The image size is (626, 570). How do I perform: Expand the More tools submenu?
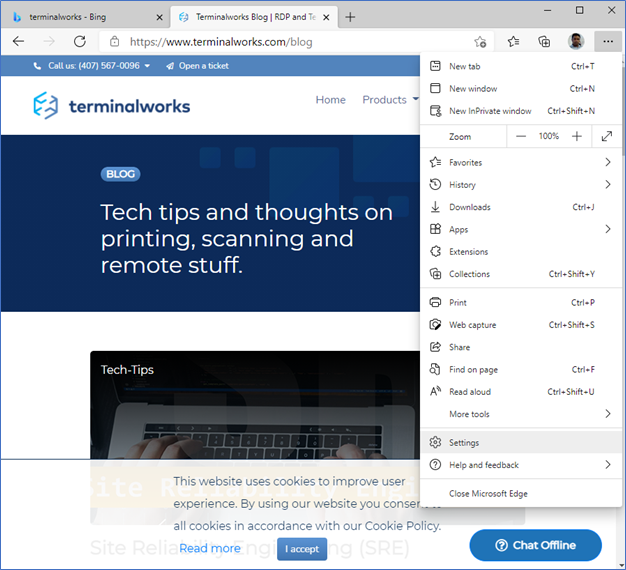521,414
